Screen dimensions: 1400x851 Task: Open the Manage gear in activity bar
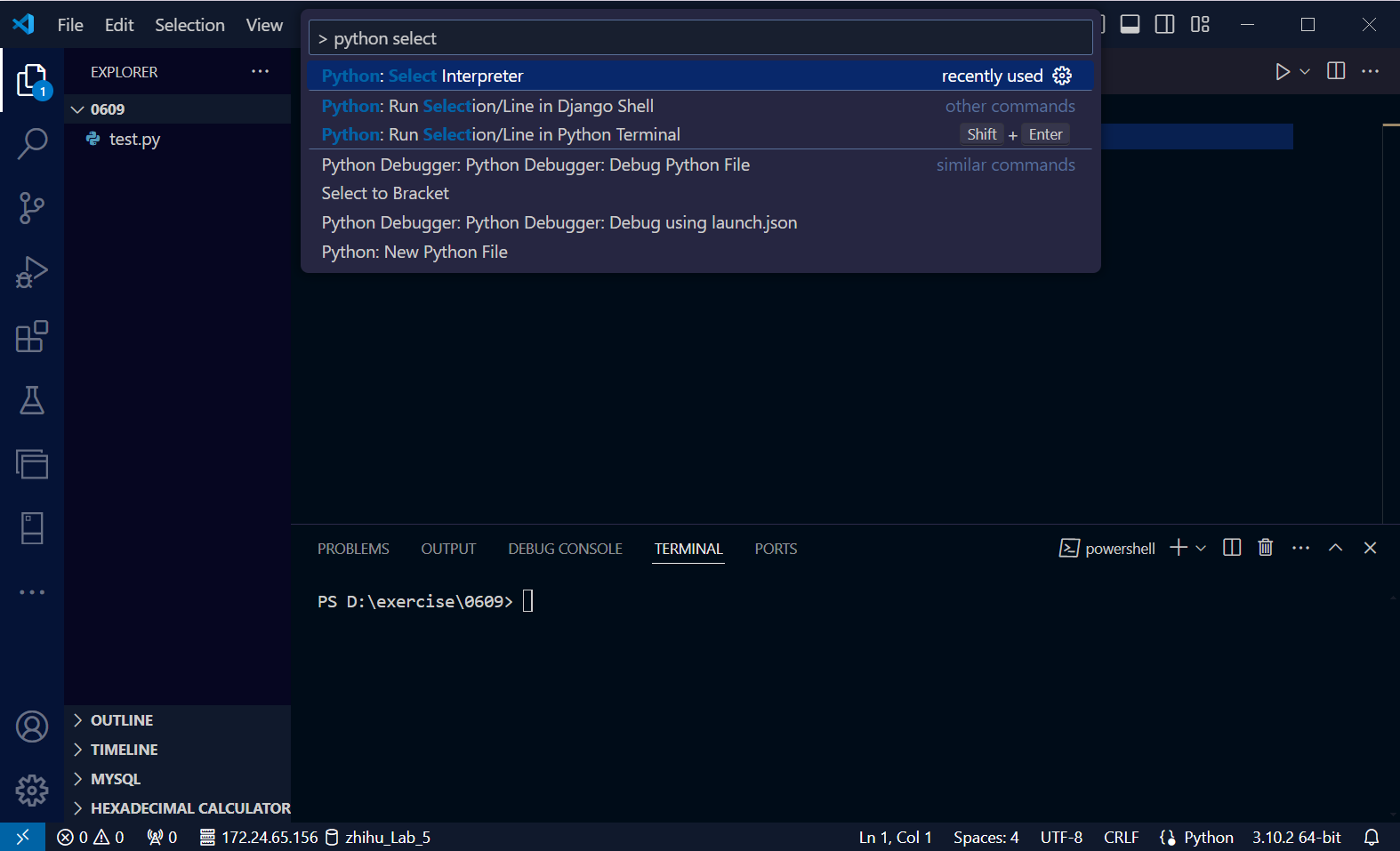(32, 791)
